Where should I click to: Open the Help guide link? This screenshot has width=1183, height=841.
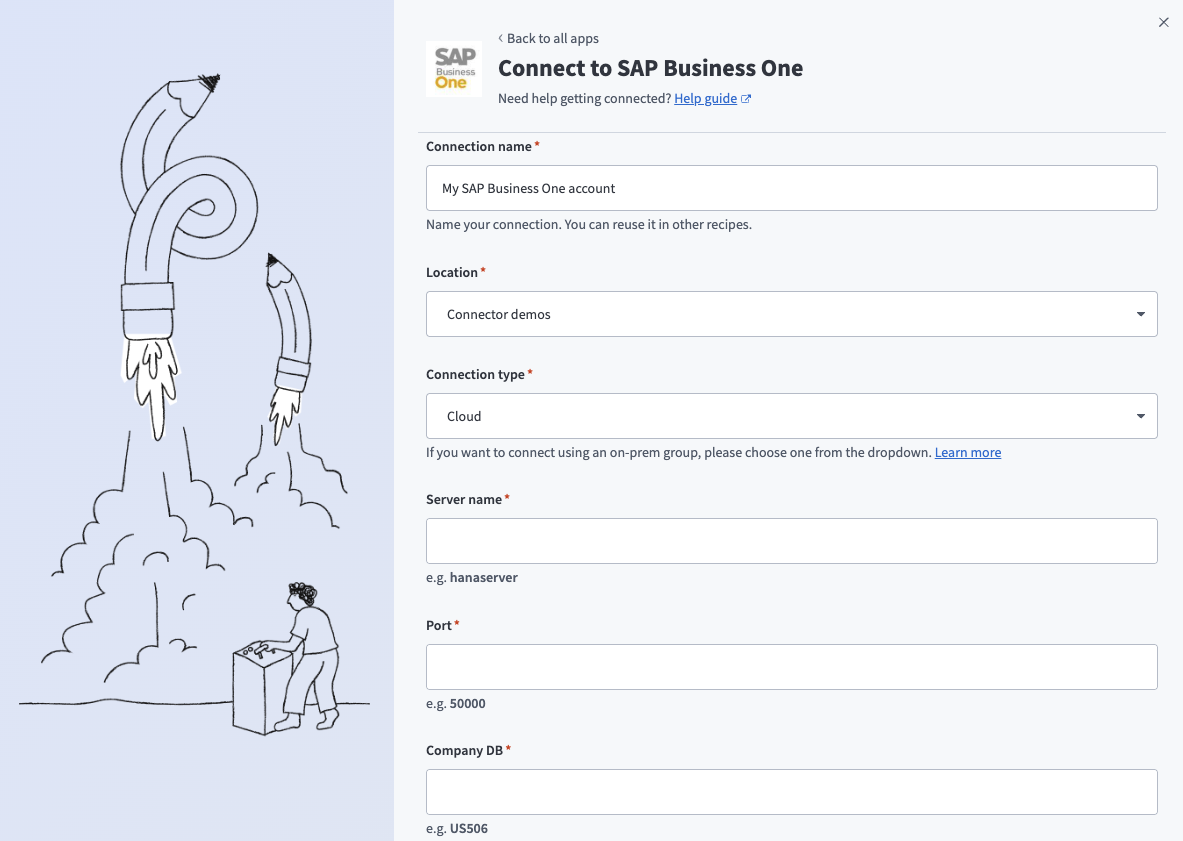[x=705, y=99]
